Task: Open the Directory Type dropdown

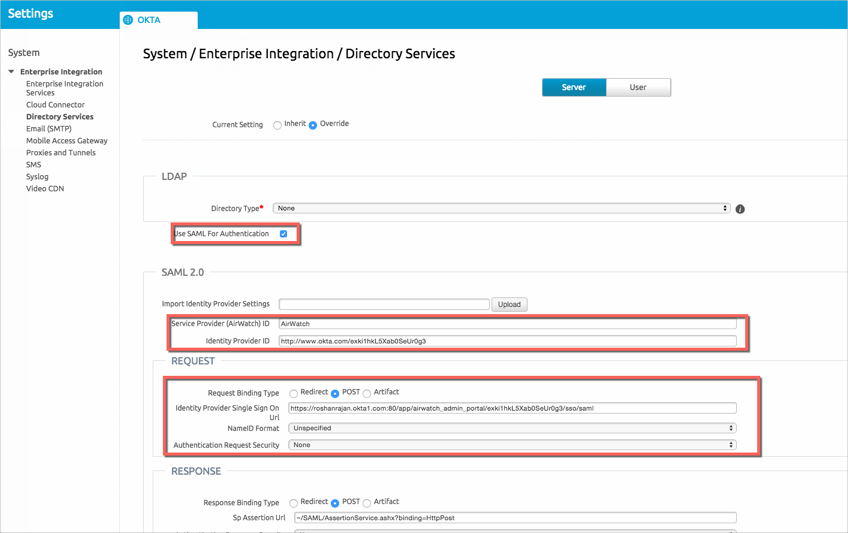Action: 502,208
